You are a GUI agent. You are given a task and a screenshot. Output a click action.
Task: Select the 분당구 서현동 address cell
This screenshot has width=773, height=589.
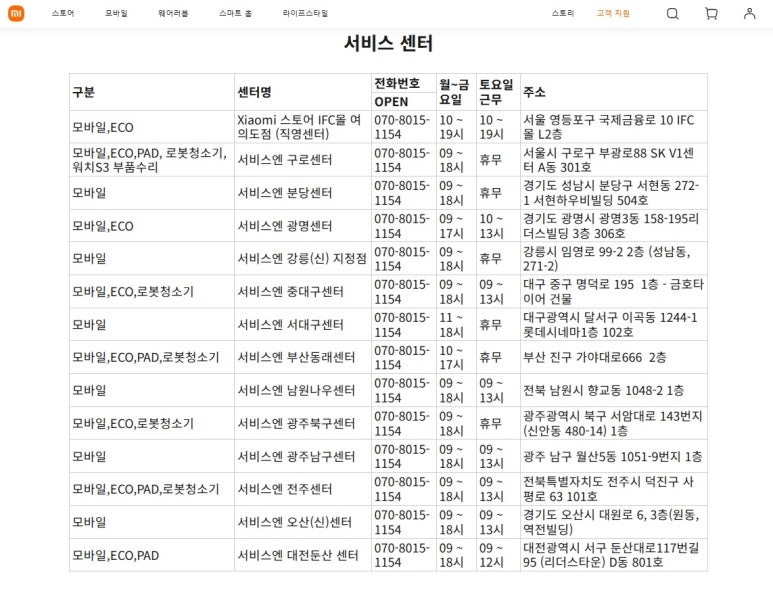(x=614, y=193)
